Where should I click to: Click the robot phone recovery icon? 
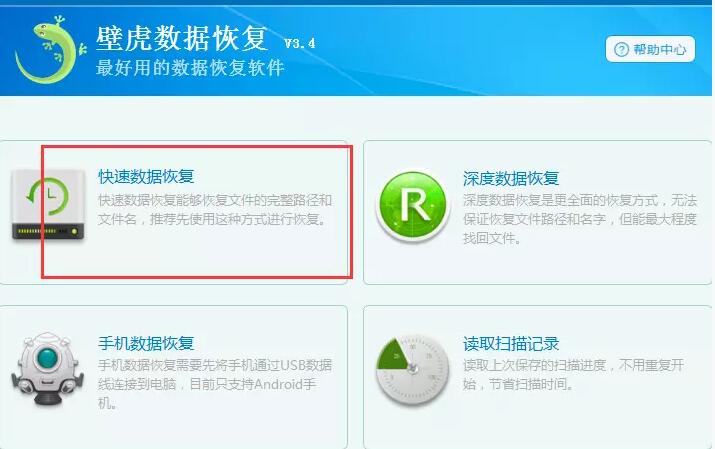pyautogui.click(x=48, y=369)
